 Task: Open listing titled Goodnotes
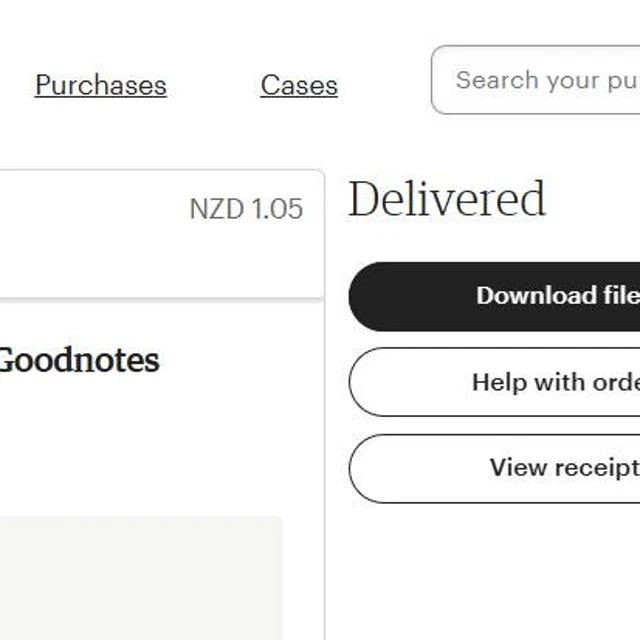80,360
